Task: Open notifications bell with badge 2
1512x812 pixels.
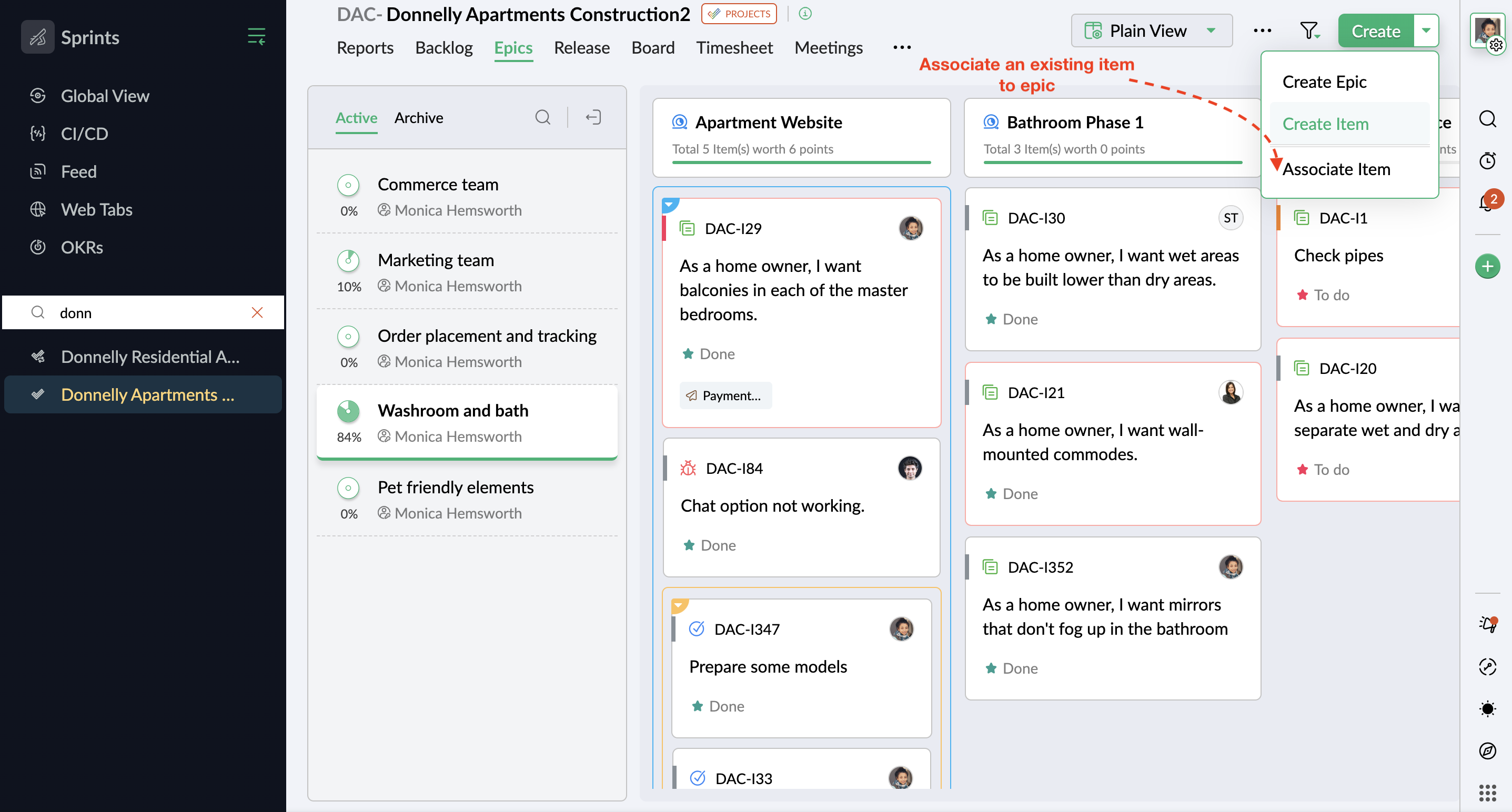Action: click(1486, 203)
